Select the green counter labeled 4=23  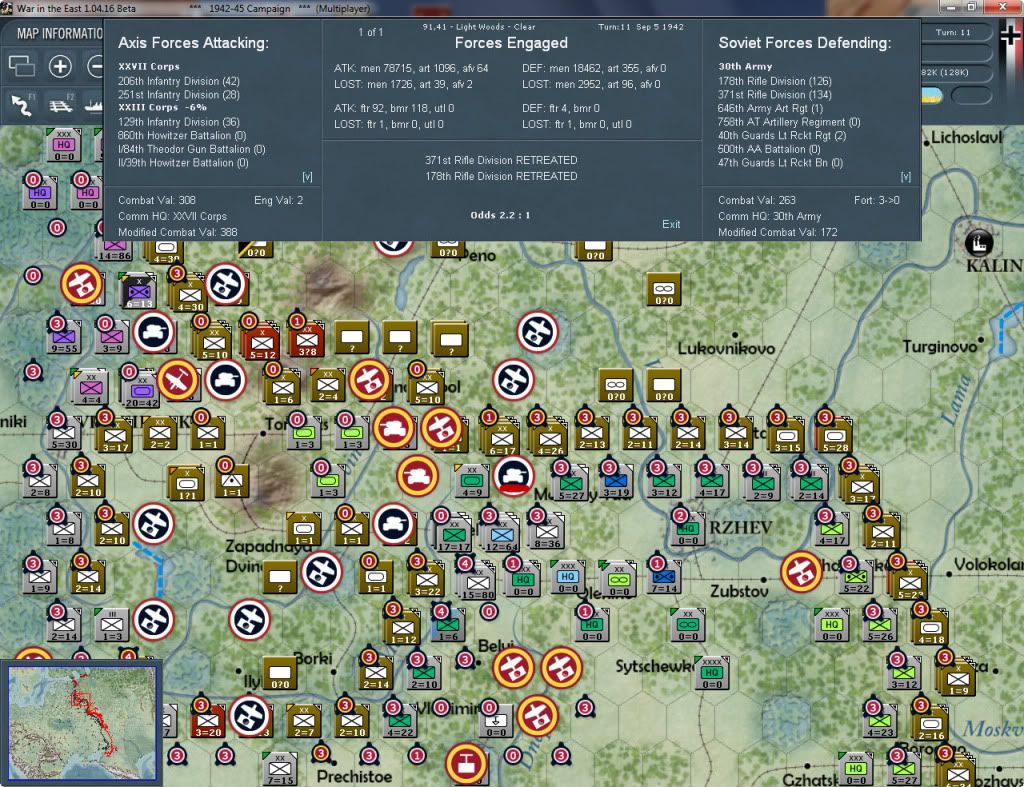880,720
